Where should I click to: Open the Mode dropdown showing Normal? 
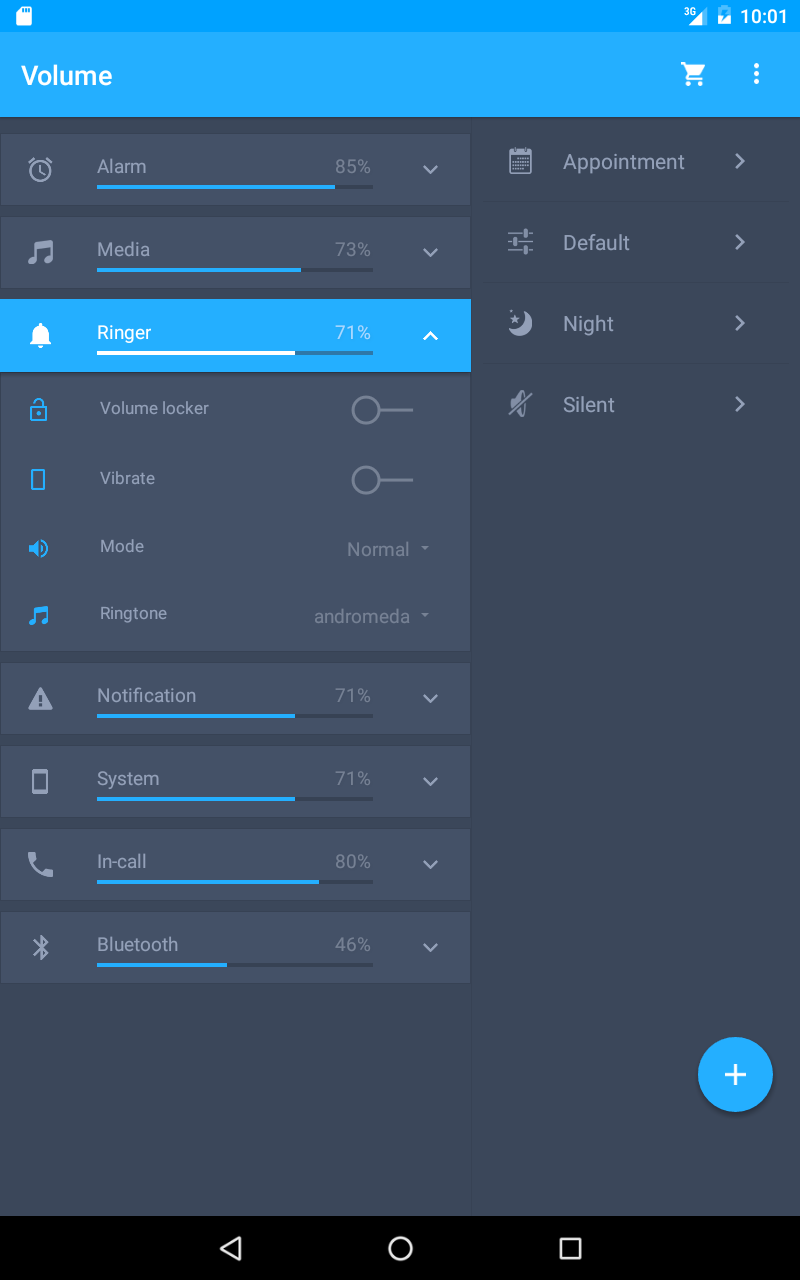(x=389, y=549)
